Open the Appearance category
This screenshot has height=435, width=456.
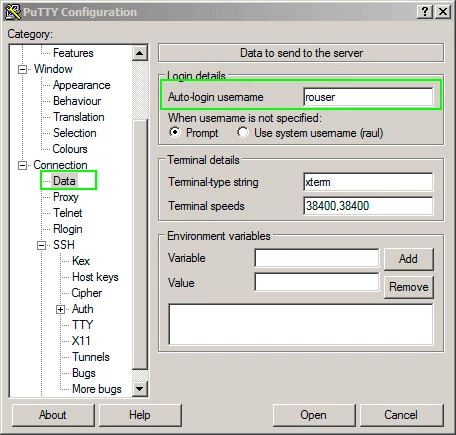coord(82,85)
